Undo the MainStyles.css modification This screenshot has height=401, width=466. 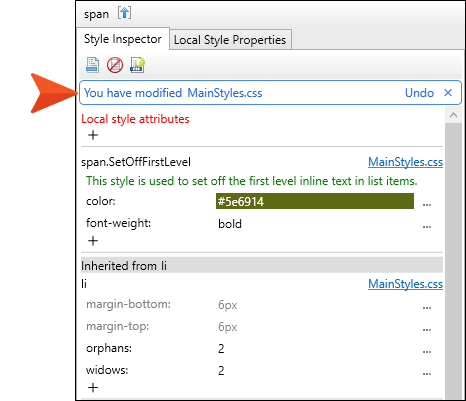[x=419, y=93]
